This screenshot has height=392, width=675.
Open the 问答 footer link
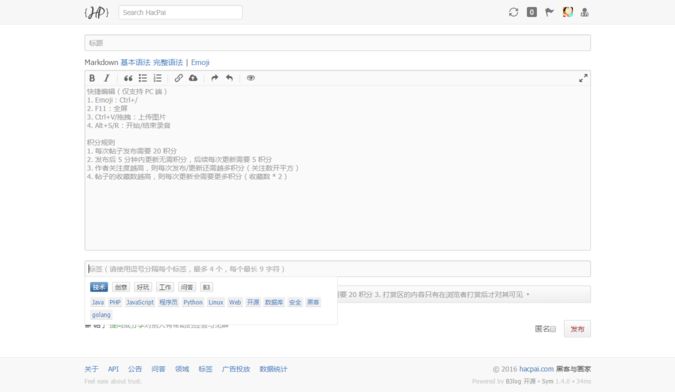[158, 369]
